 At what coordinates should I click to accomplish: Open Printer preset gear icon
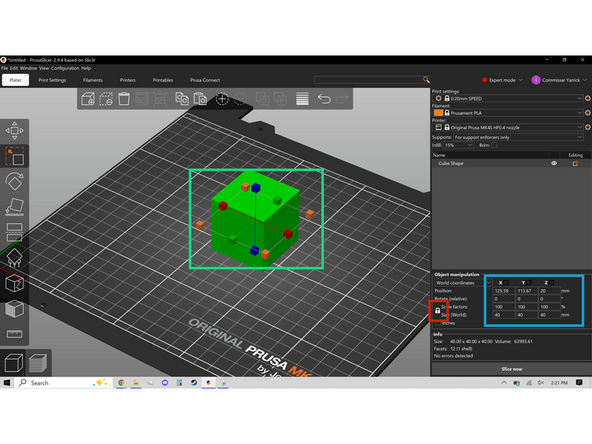click(x=587, y=127)
